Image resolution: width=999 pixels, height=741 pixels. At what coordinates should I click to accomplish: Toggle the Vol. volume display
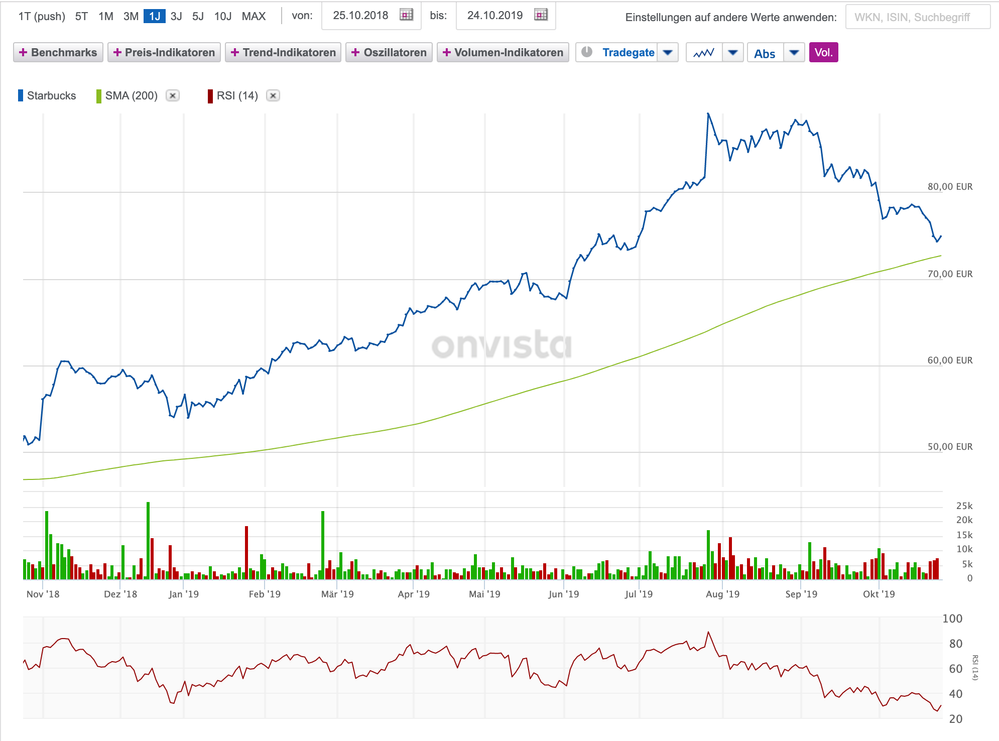click(823, 53)
